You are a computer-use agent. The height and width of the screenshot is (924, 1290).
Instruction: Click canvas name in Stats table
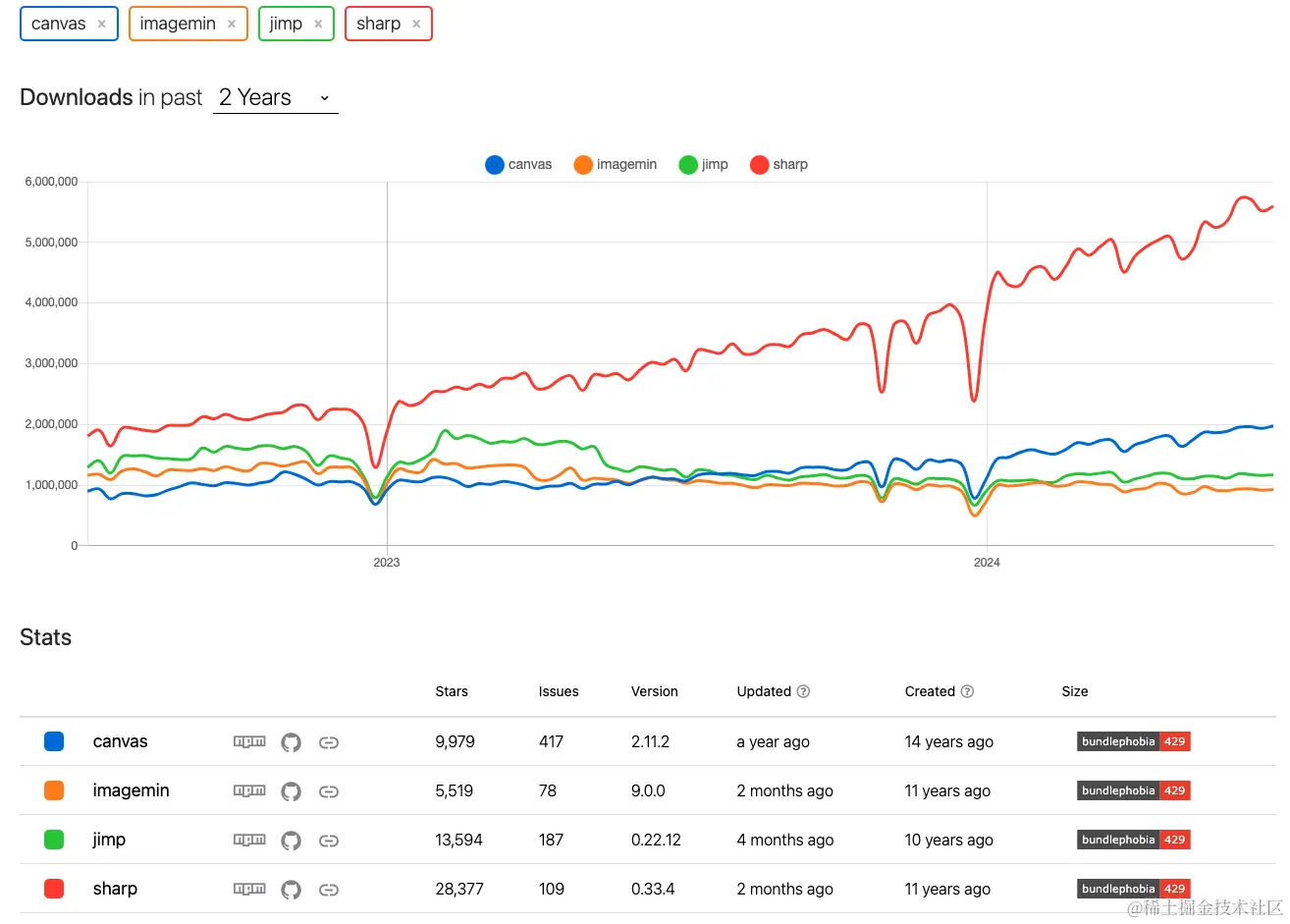pyautogui.click(x=120, y=741)
